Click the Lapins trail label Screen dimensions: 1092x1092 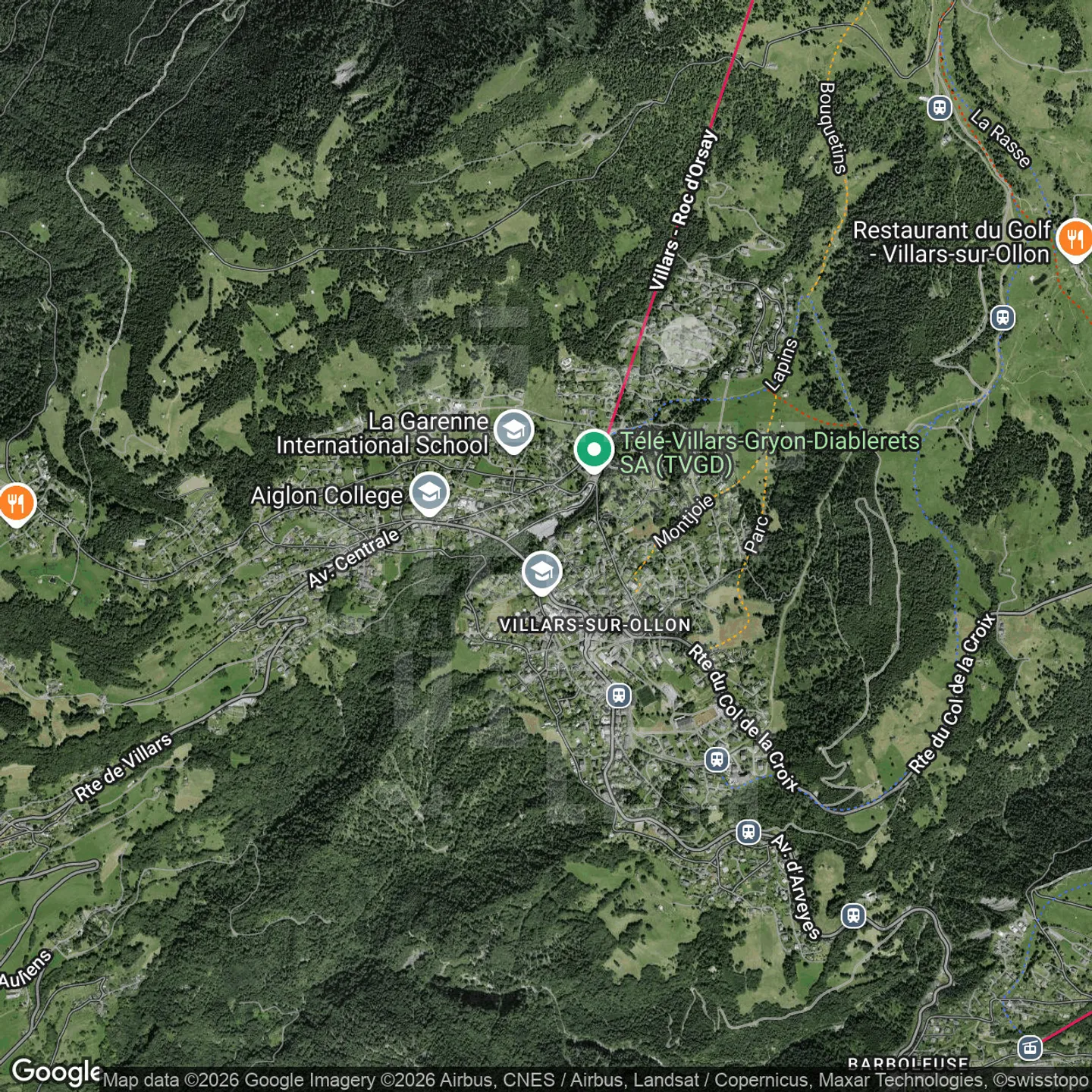tap(782, 365)
